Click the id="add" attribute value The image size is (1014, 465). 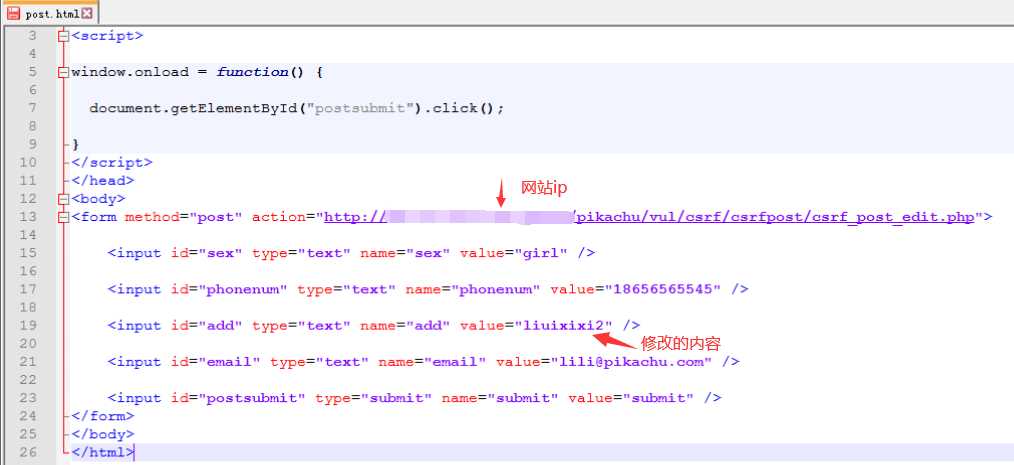tap(221, 325)
